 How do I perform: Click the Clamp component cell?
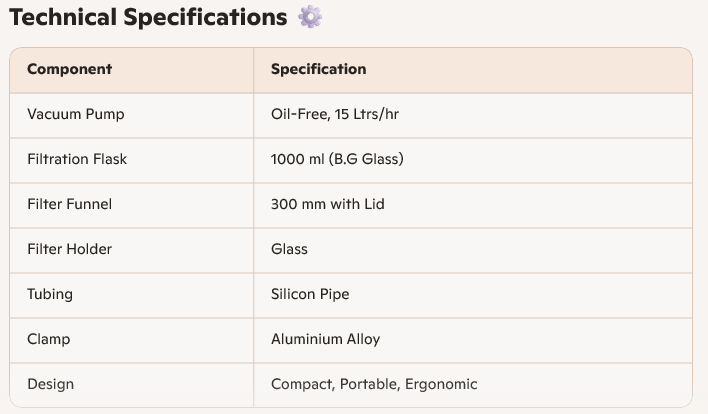48,339
